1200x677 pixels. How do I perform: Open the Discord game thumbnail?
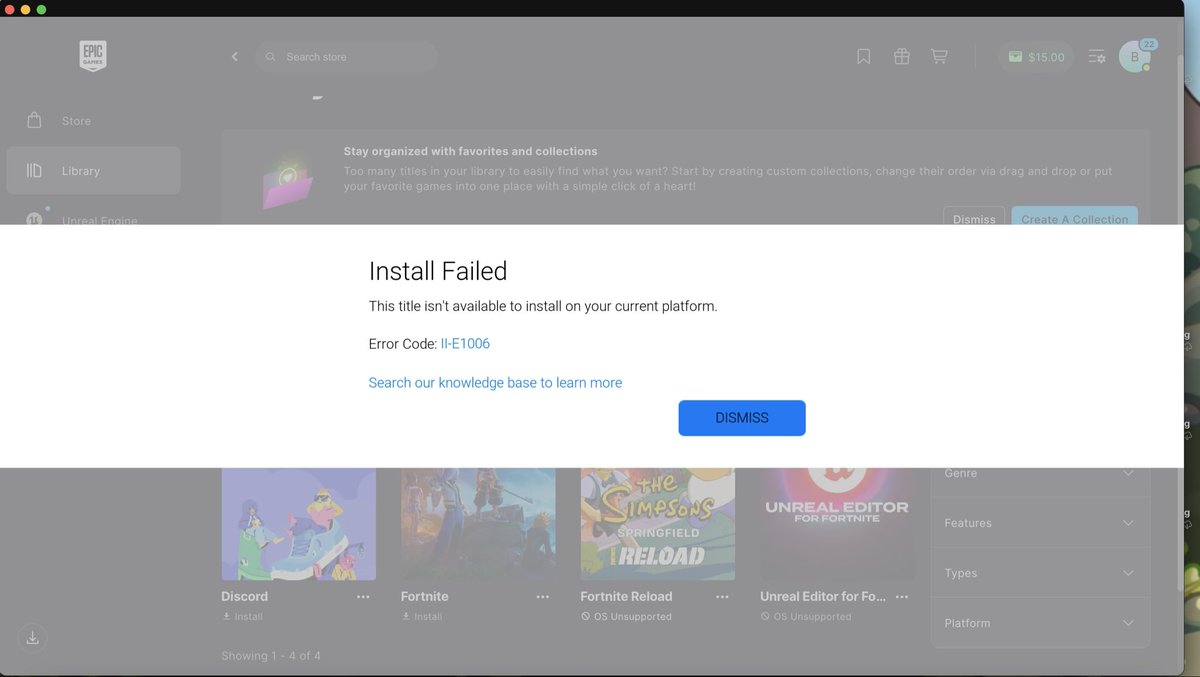299,523
